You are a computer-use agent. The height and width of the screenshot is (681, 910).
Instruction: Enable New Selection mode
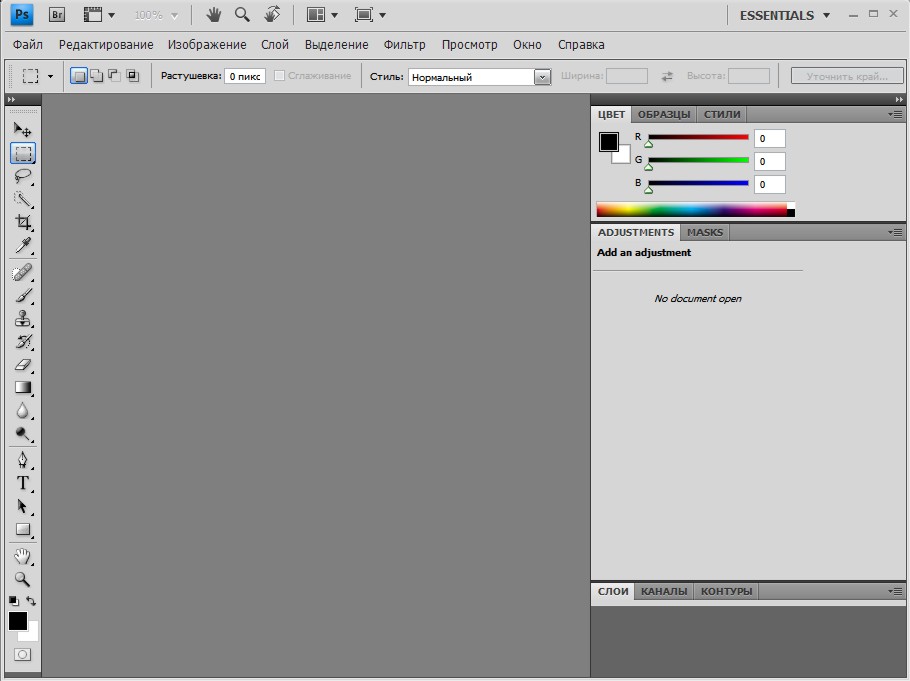(x=79, y=76)
